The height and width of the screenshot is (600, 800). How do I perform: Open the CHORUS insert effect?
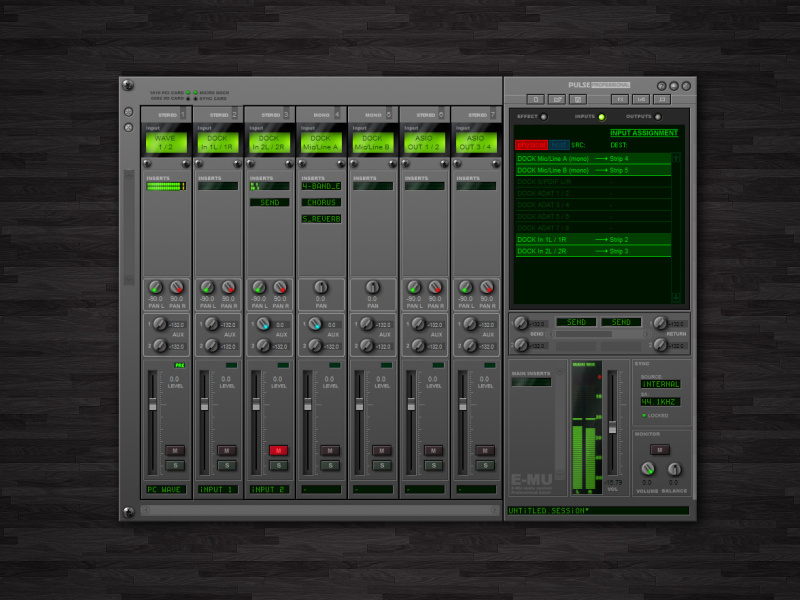pos(321,202)
